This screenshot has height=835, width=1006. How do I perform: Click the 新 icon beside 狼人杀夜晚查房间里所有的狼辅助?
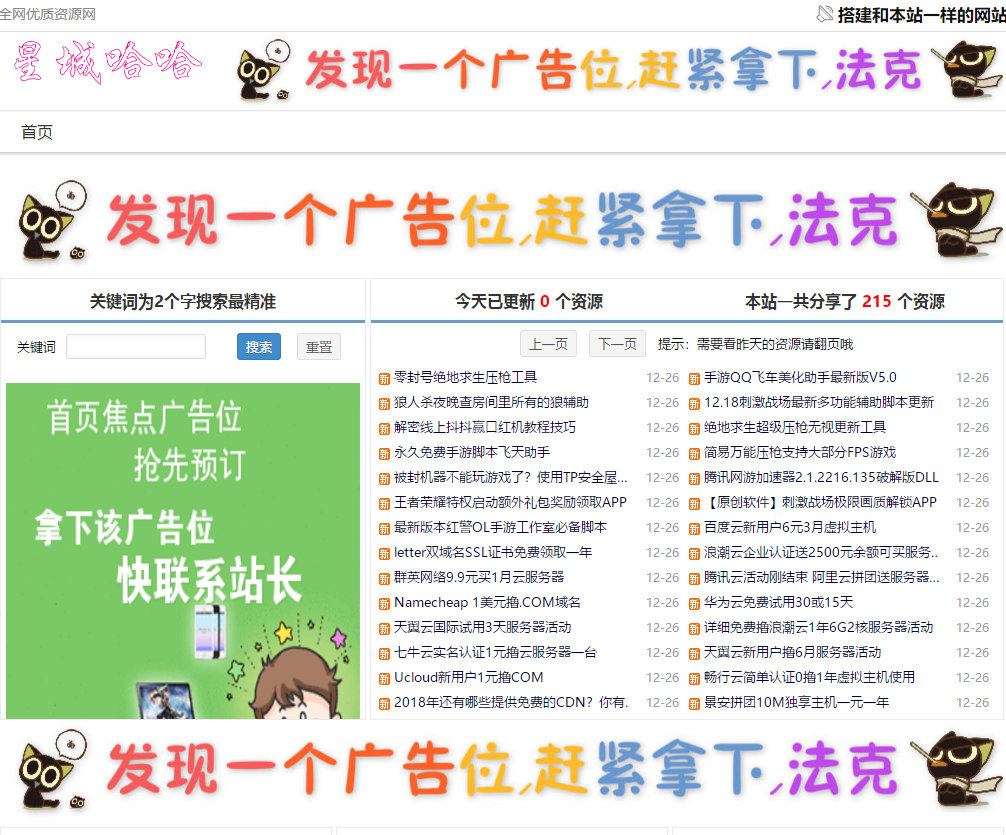click(384, 403)
